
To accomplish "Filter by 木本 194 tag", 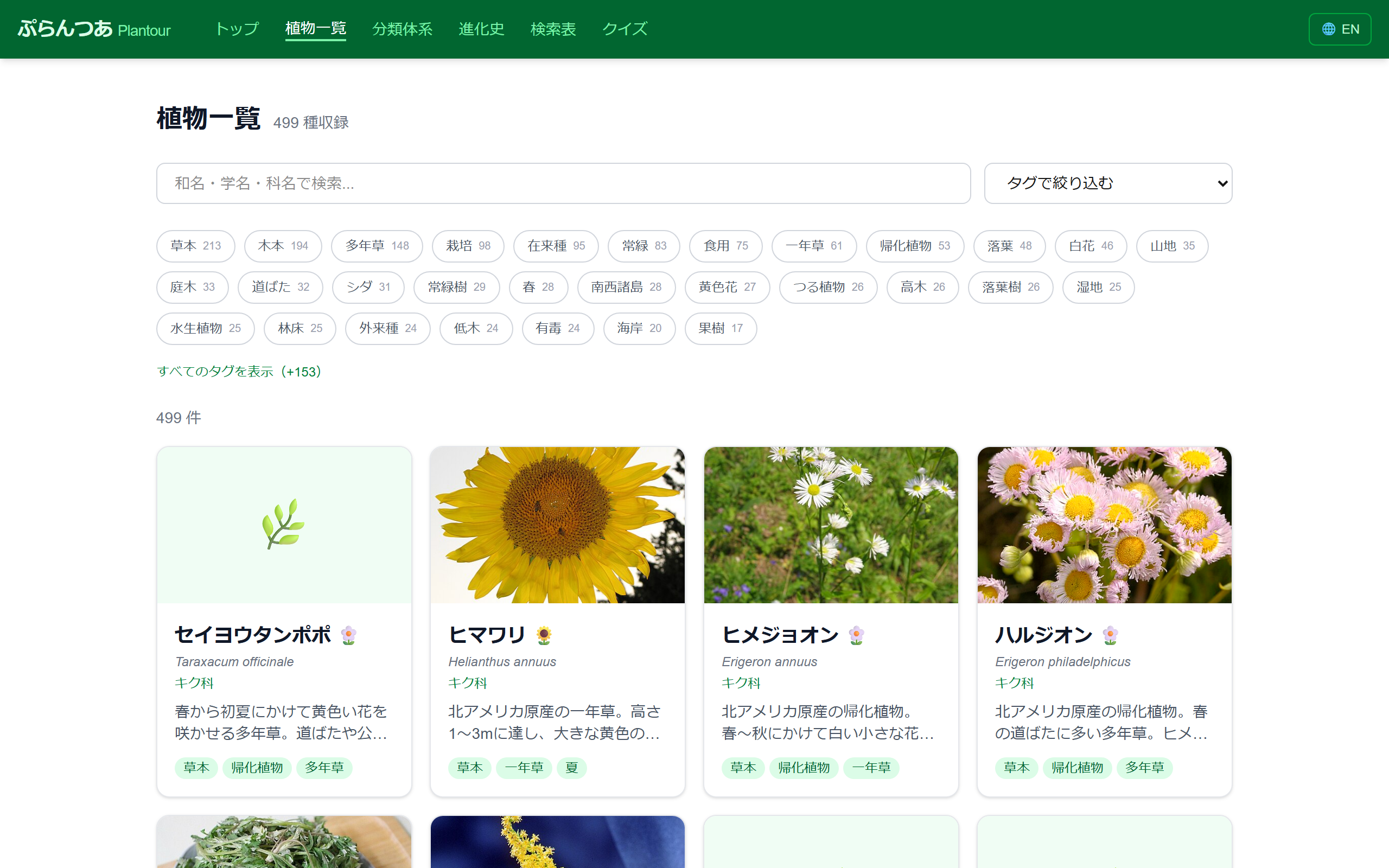I will click(283, 246).
